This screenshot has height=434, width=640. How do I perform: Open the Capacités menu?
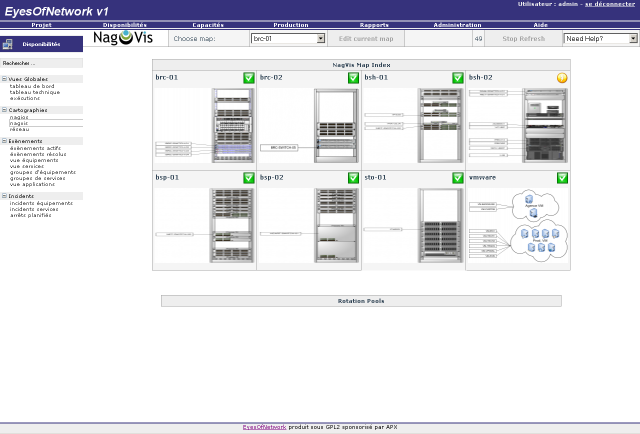coord(208,25)
